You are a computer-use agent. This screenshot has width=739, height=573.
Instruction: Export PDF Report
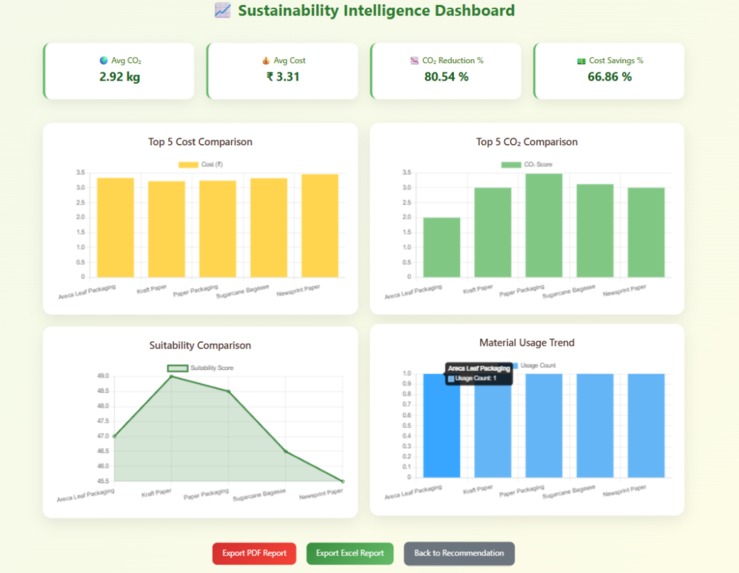coord(254,553)
